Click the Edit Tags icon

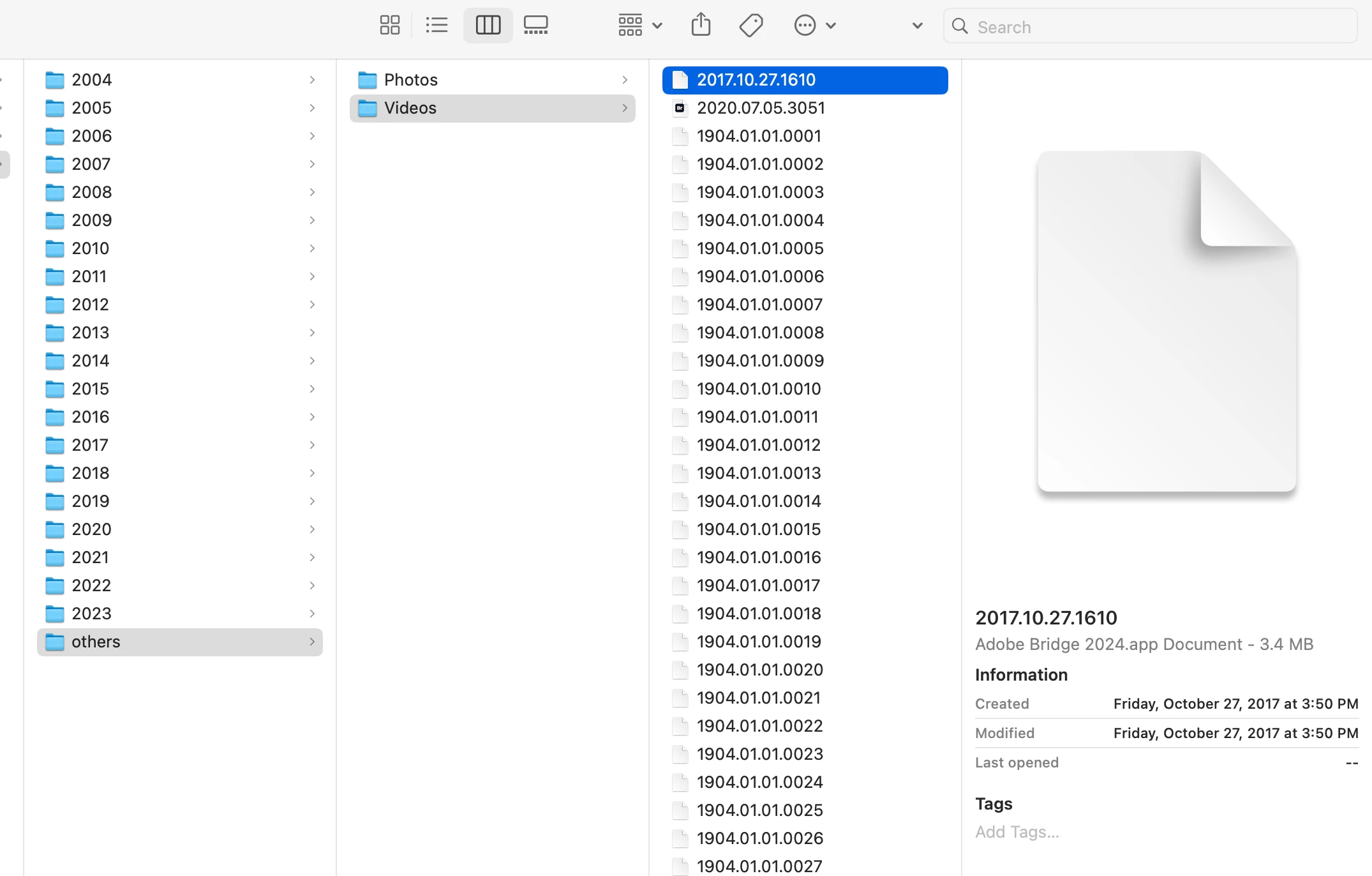pos(751,26)
